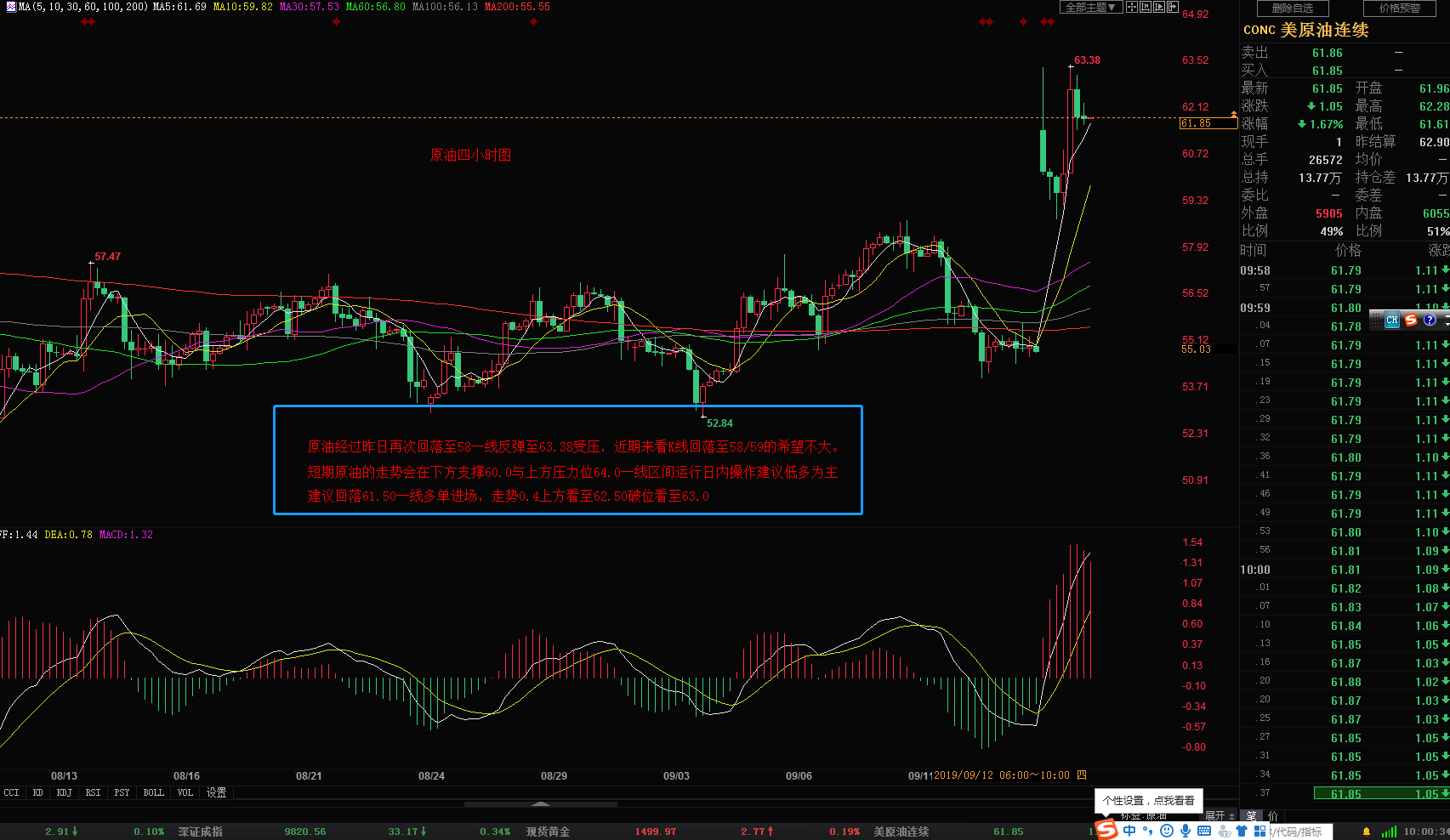Select the BOLL indicator tab
Viewport: 1450px width, 840px height.
point(153,792)
